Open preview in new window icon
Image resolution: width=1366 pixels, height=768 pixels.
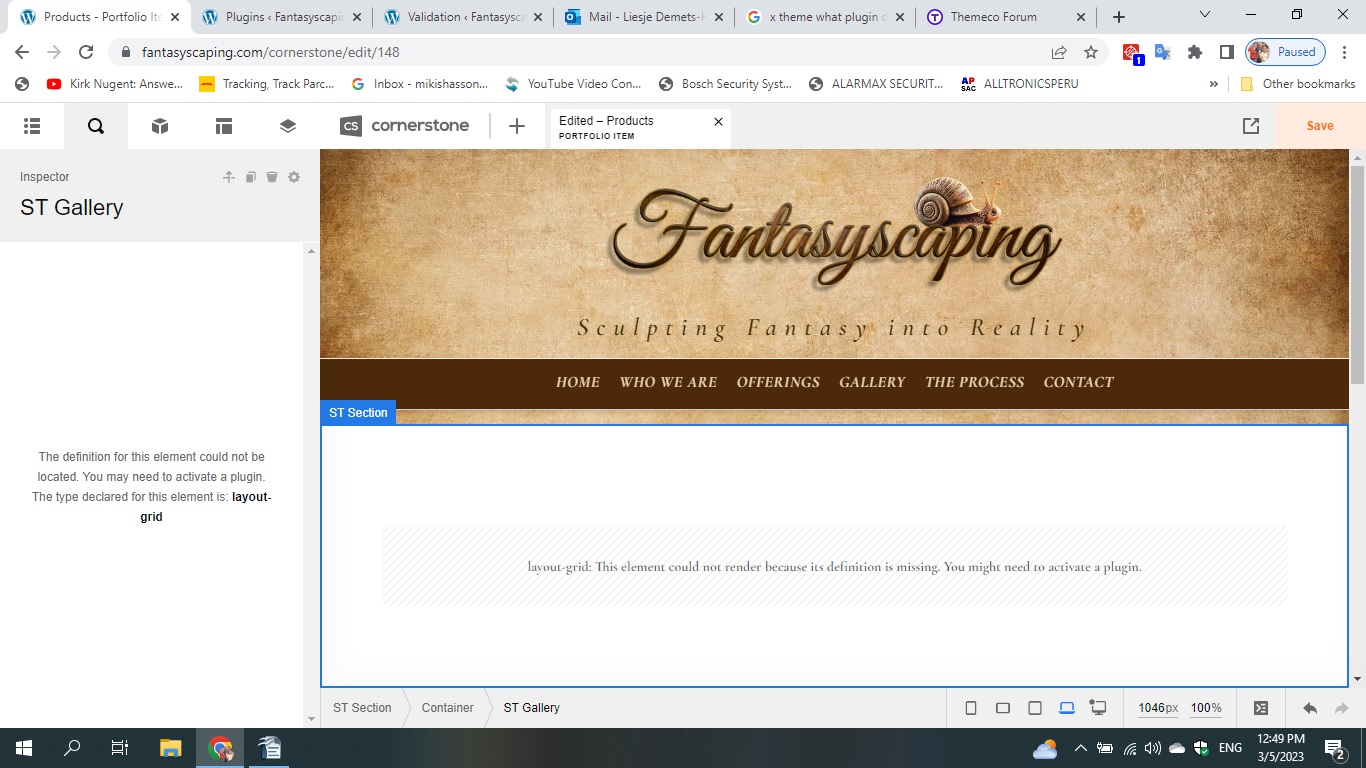coord(1251,126)
